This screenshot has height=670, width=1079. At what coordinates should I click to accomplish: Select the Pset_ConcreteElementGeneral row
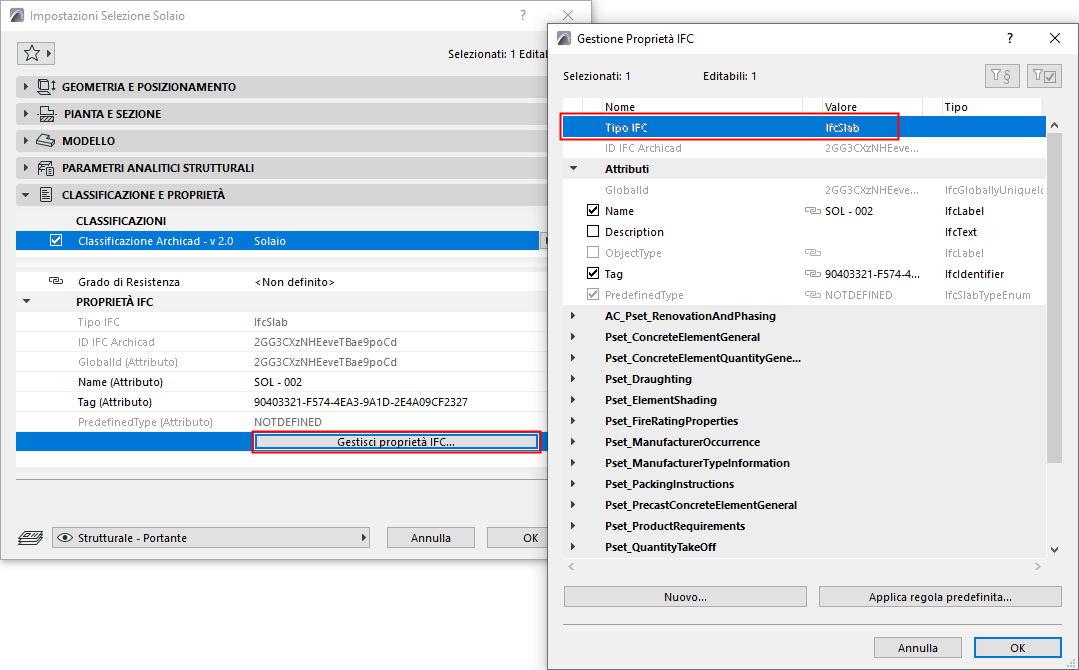[x=804, y=337]
